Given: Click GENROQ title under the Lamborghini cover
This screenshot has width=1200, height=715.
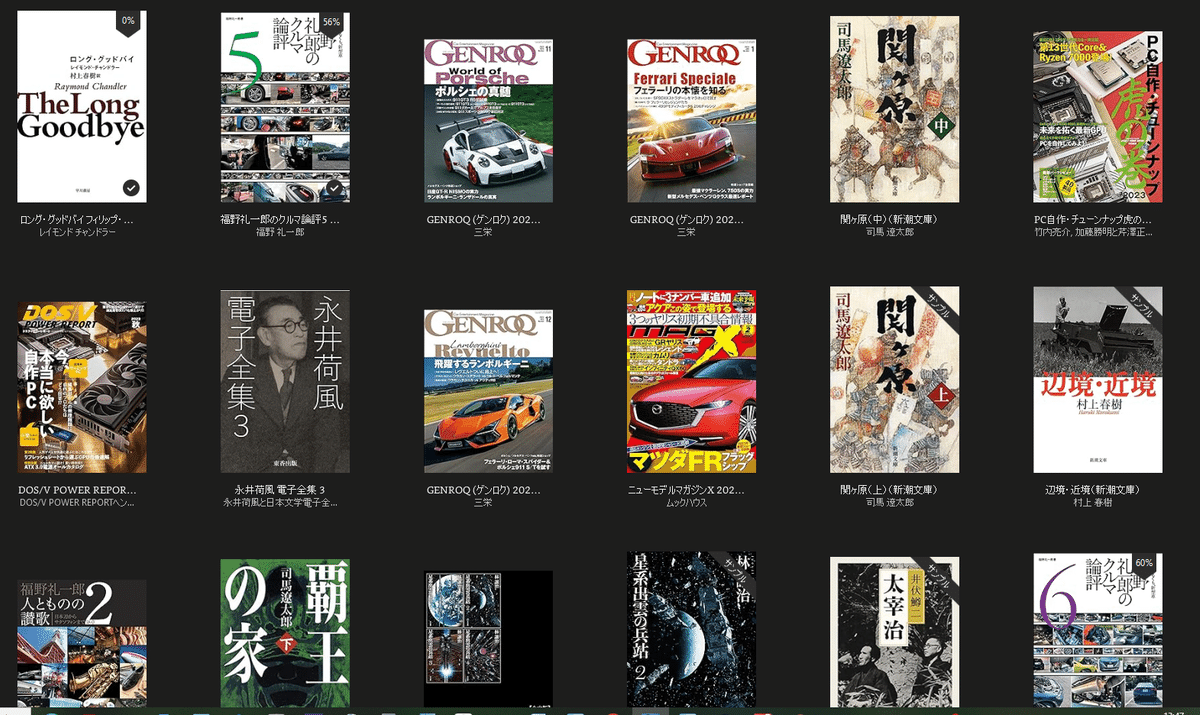Looking at the screenshot, I should point(485,490).
